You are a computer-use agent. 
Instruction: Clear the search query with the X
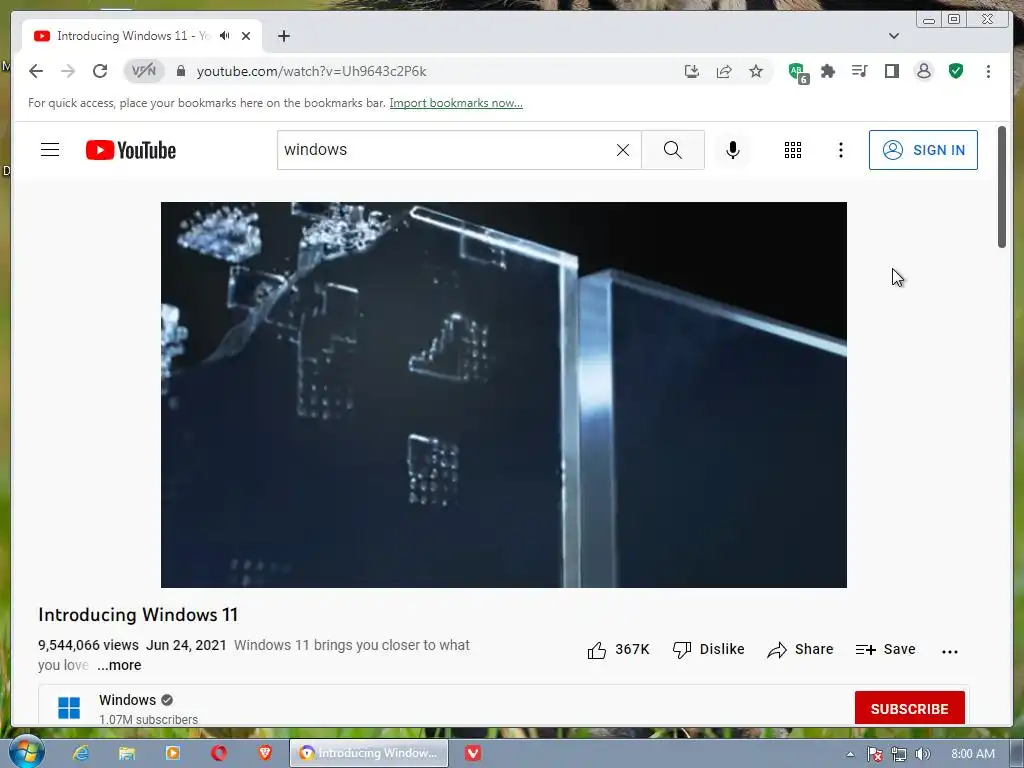pyautogui.click(x=623, y=150)
